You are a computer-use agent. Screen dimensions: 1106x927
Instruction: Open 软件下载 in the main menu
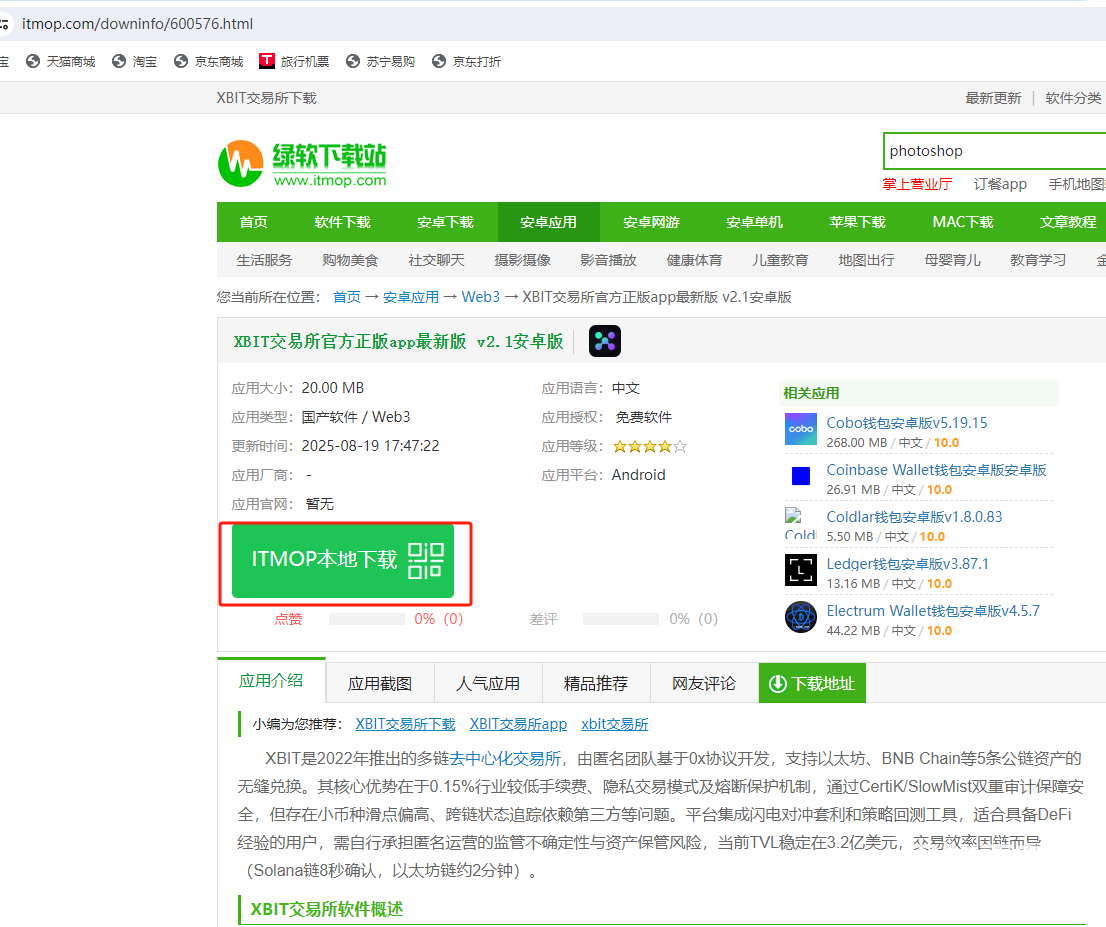tap(342, 222)
